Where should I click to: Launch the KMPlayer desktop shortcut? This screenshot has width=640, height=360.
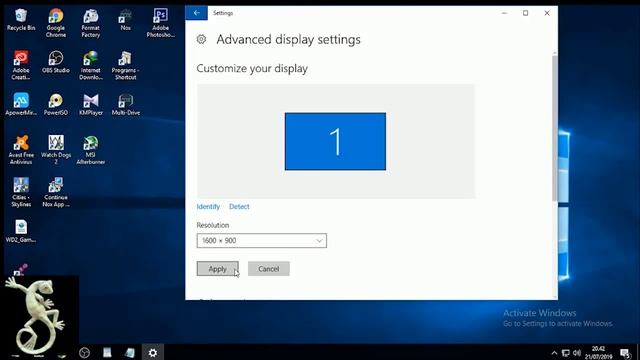coord(91,104)
